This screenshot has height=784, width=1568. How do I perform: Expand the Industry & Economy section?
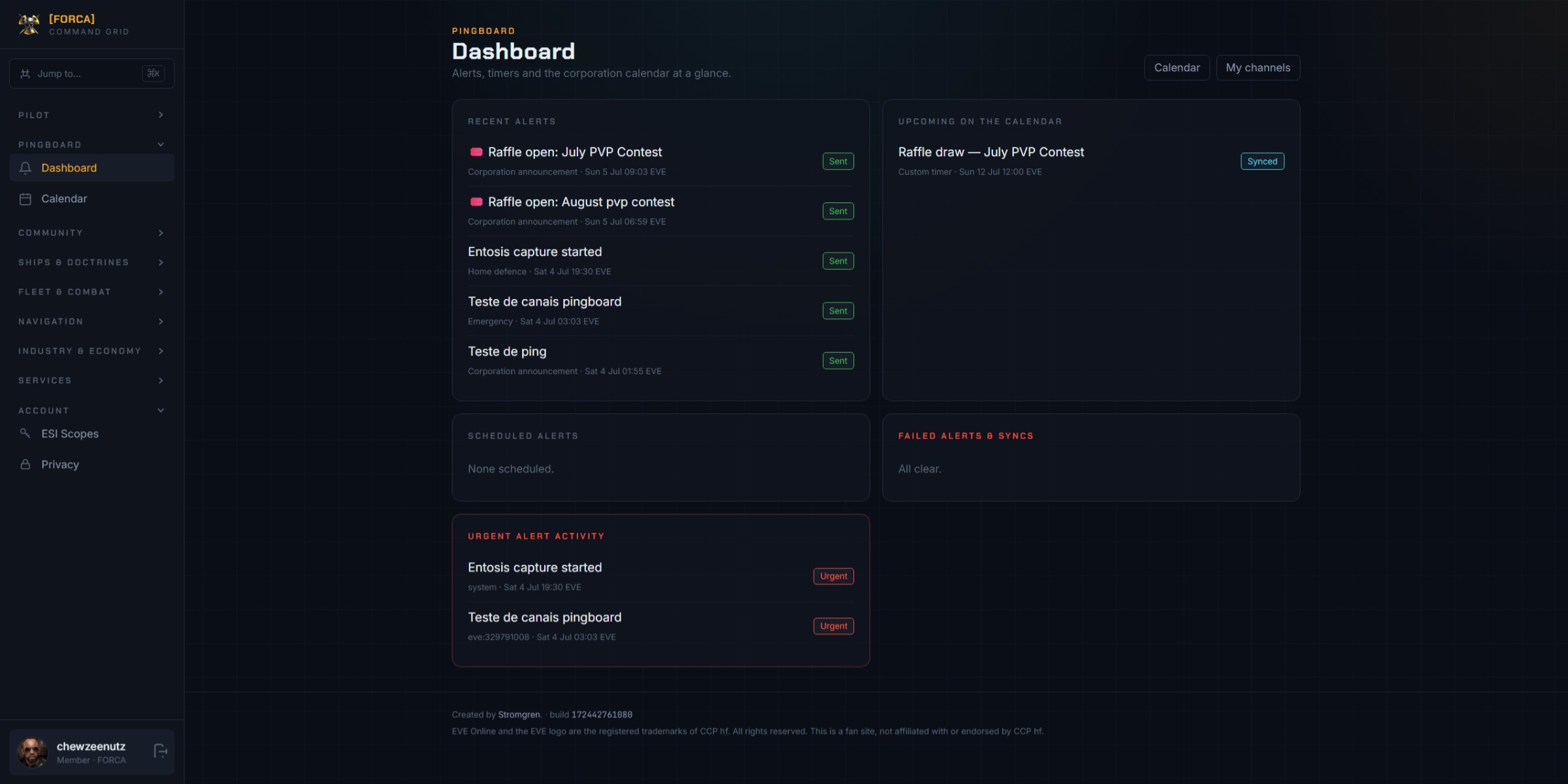(91, 351)
